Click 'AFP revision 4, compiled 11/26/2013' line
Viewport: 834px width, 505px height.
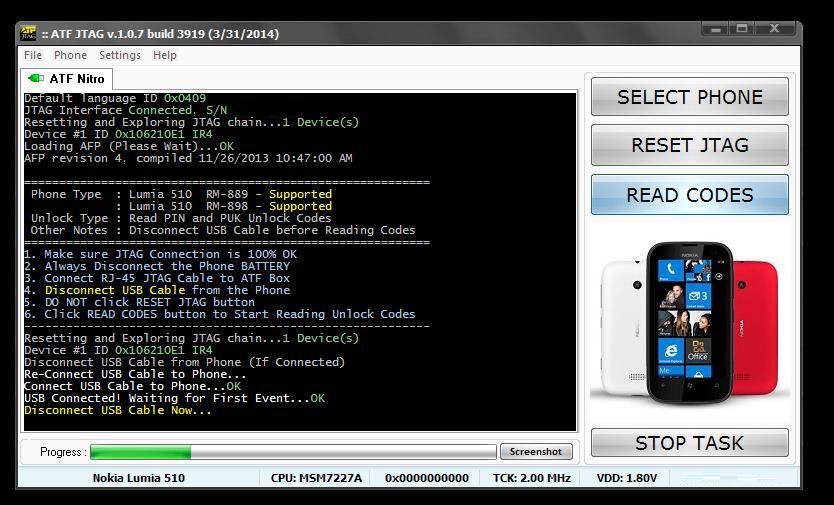(188, 159)
